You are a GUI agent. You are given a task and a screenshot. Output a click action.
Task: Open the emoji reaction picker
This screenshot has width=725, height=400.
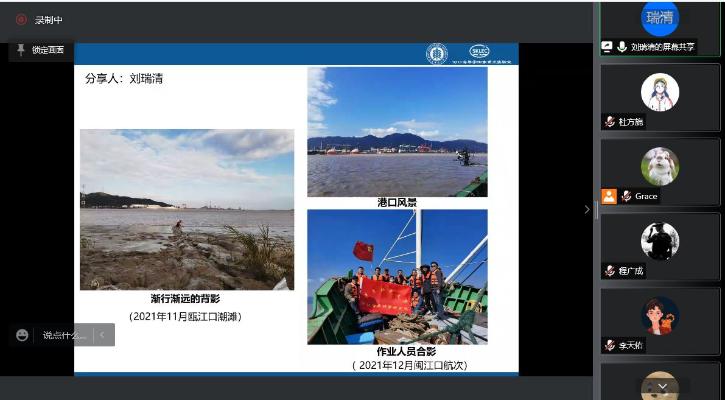pyautogui.click(x=22, y=335)
